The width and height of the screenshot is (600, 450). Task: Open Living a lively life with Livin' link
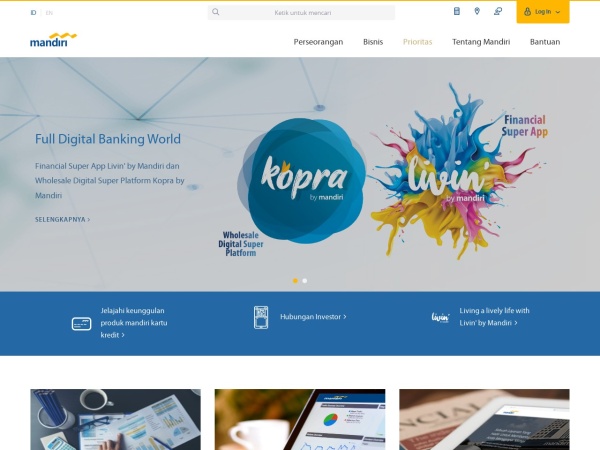tap(494, 317)
